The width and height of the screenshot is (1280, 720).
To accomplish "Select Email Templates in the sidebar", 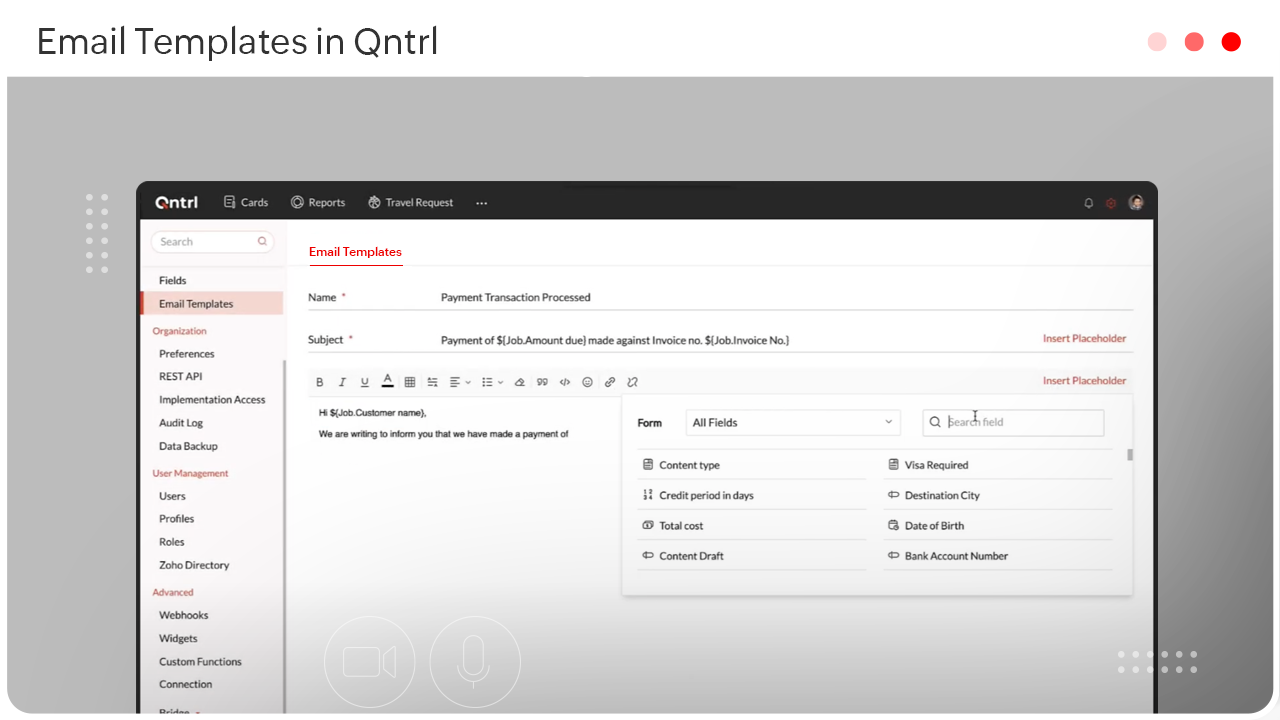I will [196, 303].
